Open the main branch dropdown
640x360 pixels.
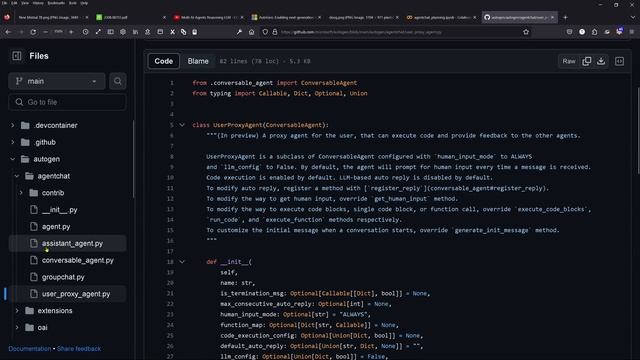[57, 81]
